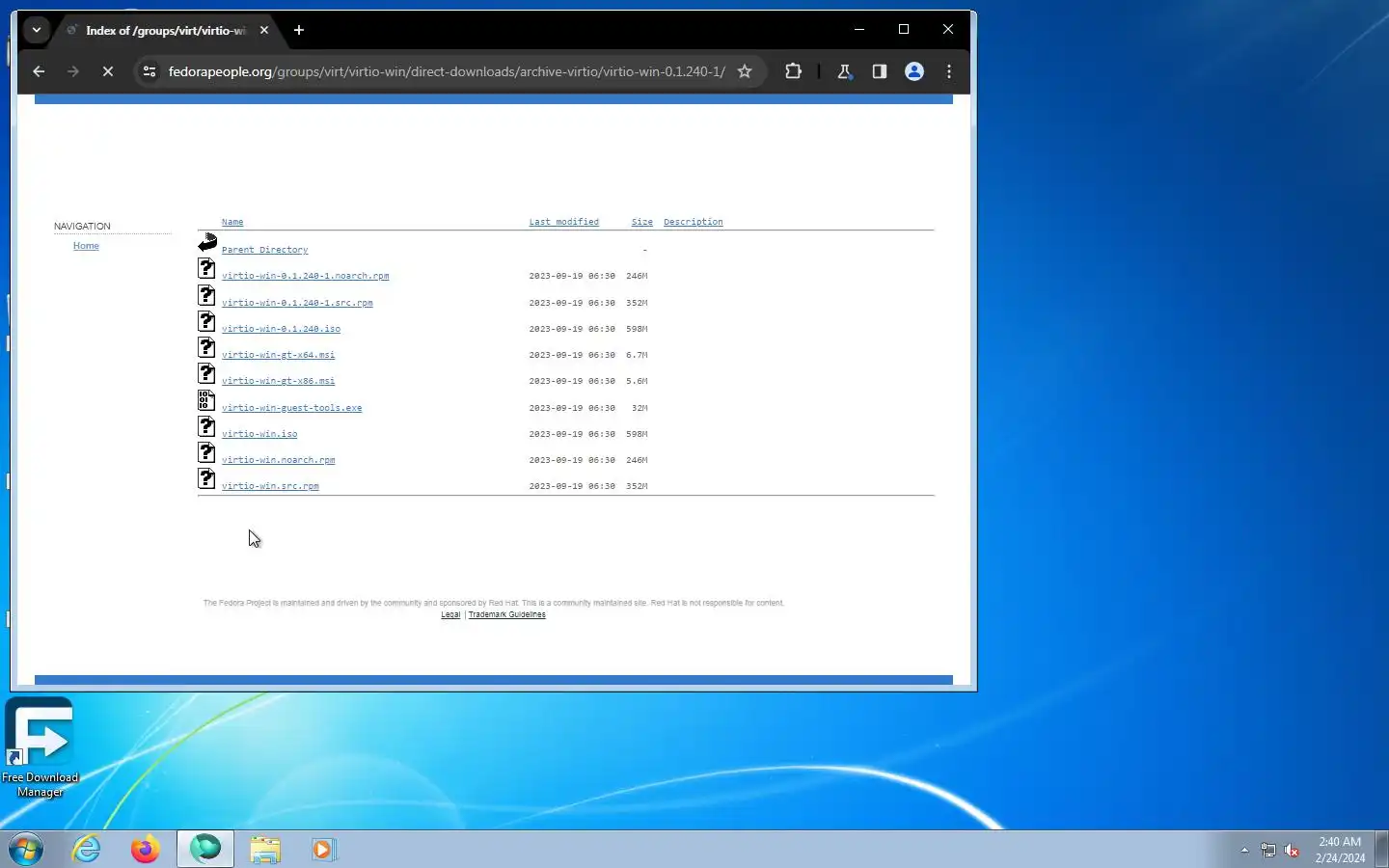This screenshot has width=1389, height=868.
Task: Click binary icon beside virtio-win-guest-tools.exe
Action: (x=207, y=400)
